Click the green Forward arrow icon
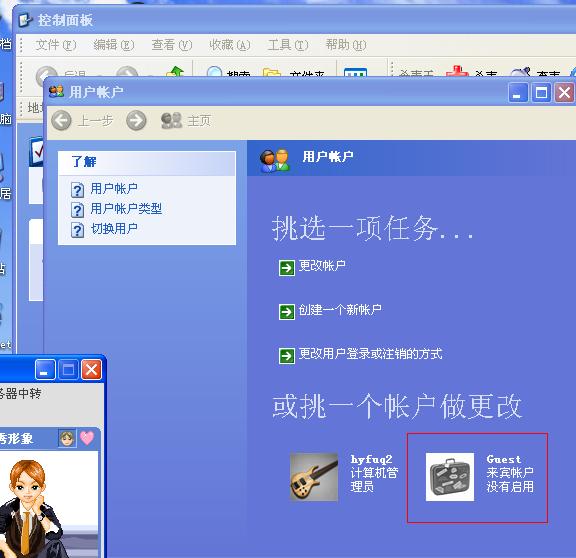Screen dimensions: 576x558 pyautogui.click(x=136, y=120)
